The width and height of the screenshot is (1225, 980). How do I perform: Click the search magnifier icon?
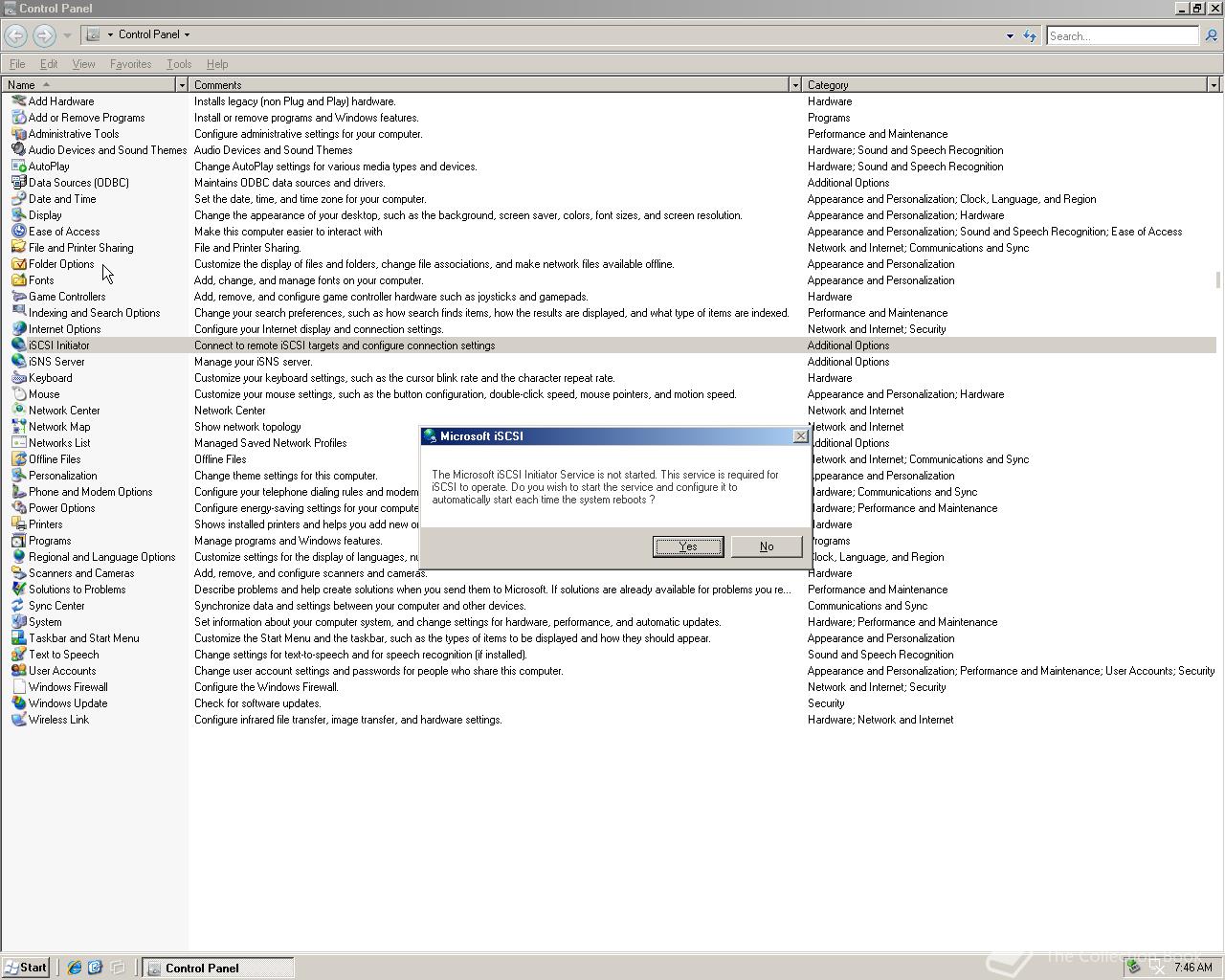tap(1211, 35)
